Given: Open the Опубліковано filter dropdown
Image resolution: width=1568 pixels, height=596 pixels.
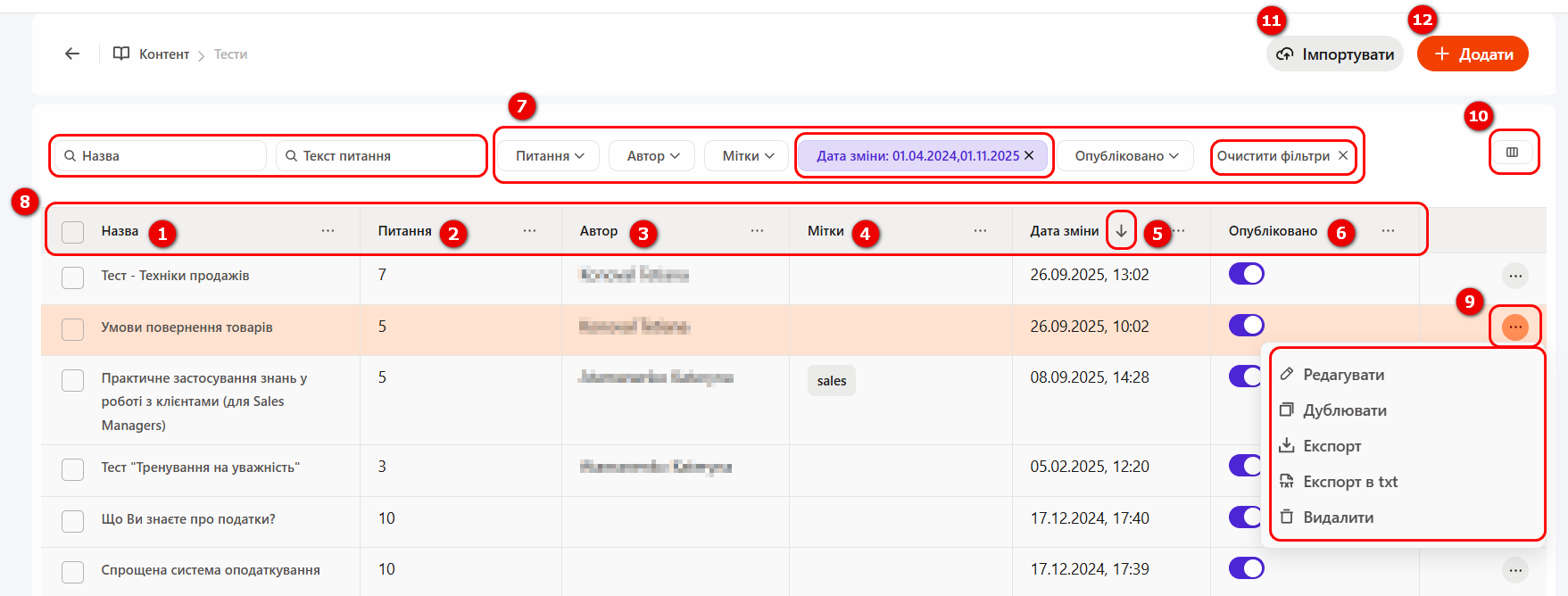Looking at the screenshot, I should (1126, 156).
